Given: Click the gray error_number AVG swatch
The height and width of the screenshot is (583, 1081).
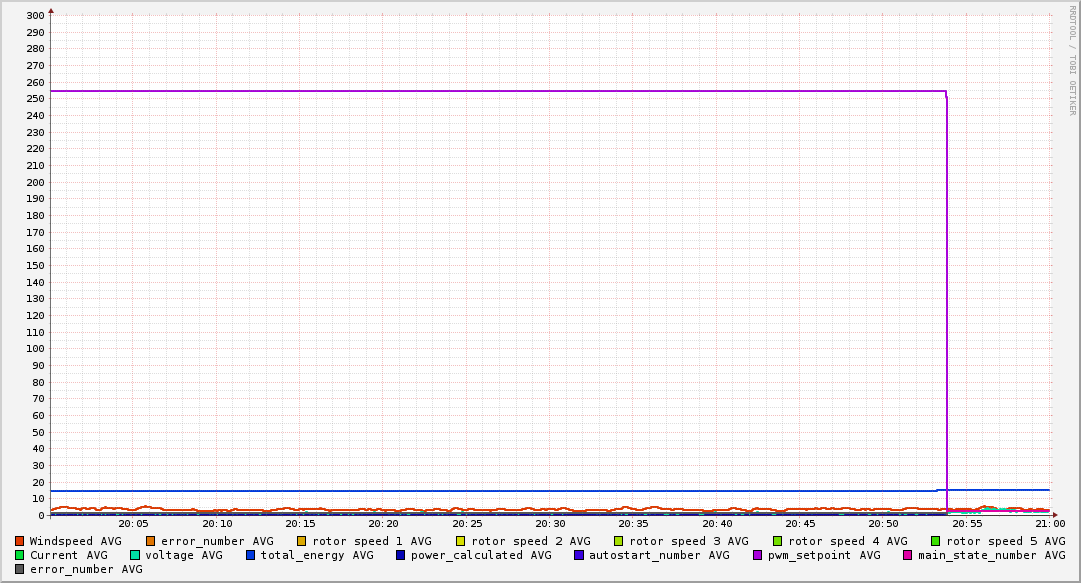Looking at the screenshot, I should click(x=19, y=569).
